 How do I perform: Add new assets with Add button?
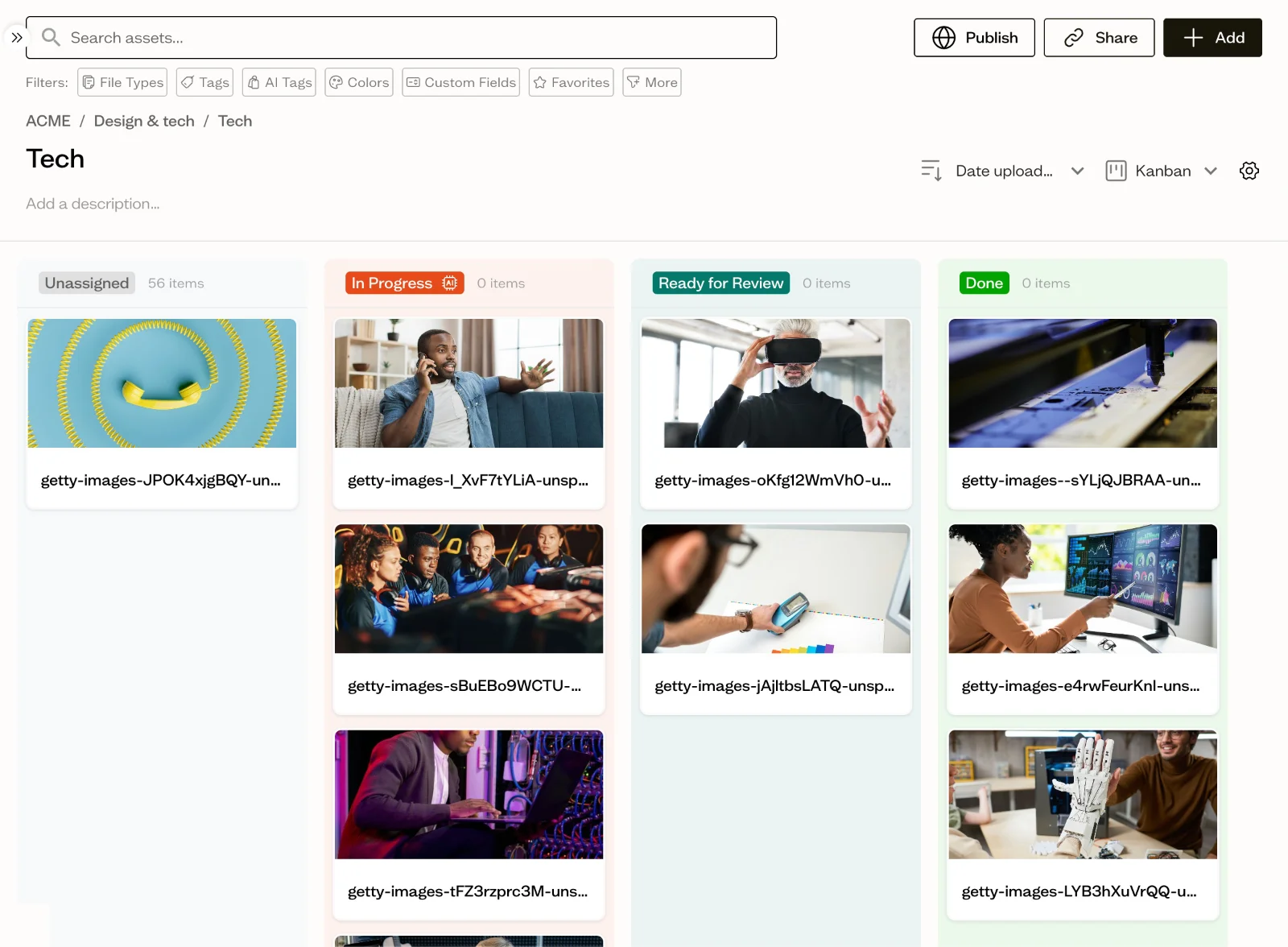pyautogui.click(x=1212, y=38)
